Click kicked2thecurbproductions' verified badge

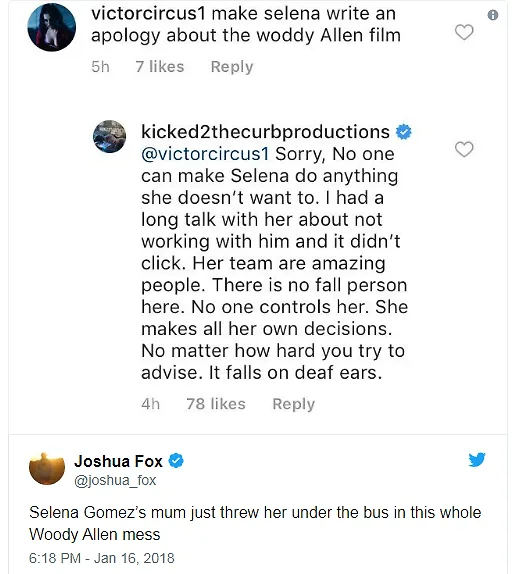[404, 132]
